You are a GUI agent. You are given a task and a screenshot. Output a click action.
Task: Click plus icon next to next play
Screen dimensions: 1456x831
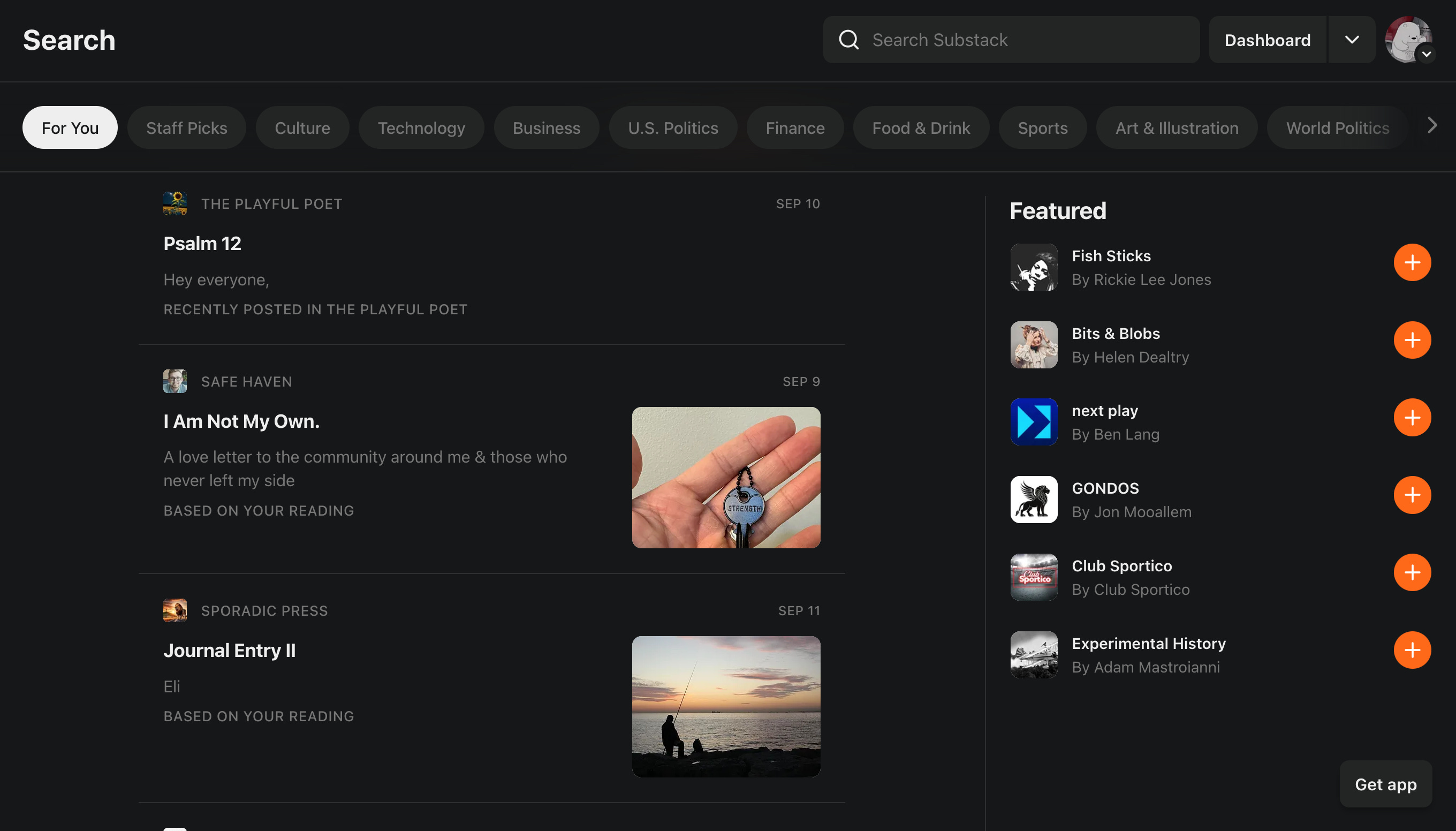pos(1412,418)
